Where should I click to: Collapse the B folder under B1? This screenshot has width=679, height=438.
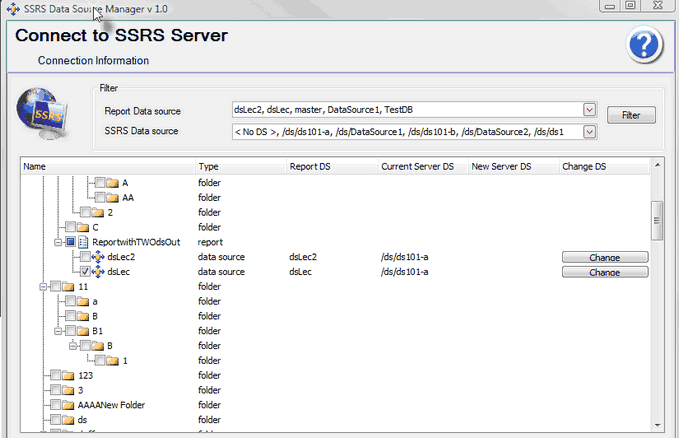click(x=73, y=346)
